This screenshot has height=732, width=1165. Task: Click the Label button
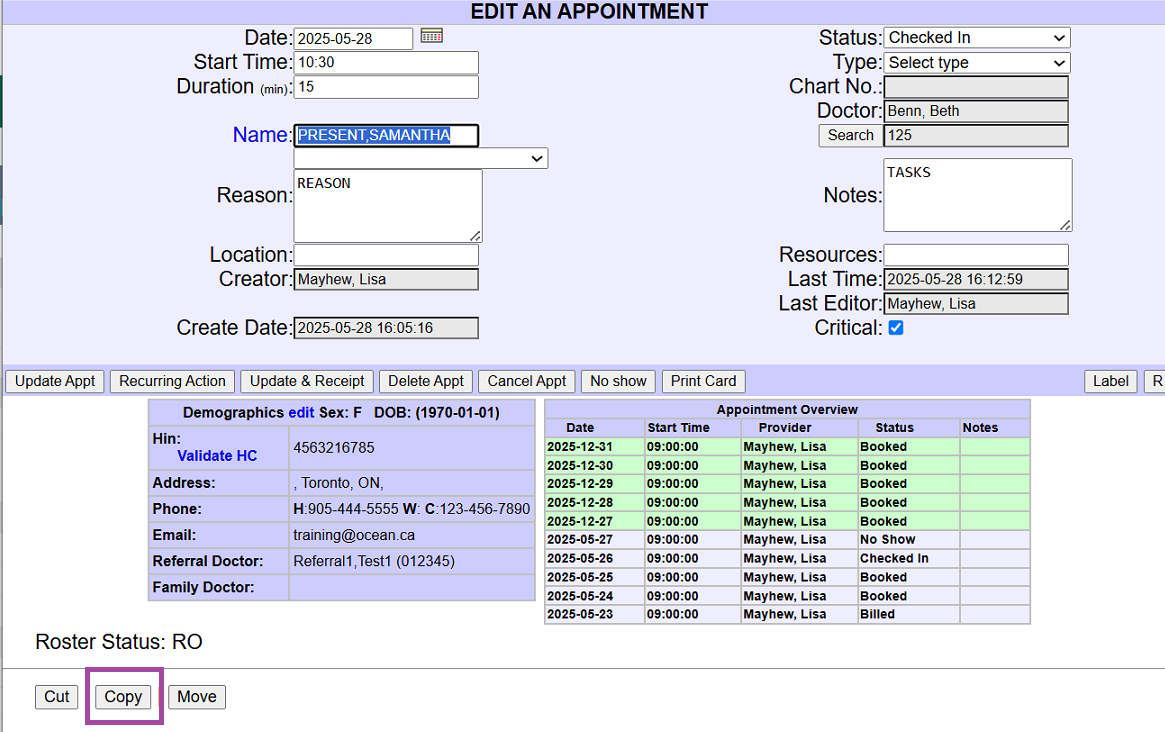(1110, 381)
